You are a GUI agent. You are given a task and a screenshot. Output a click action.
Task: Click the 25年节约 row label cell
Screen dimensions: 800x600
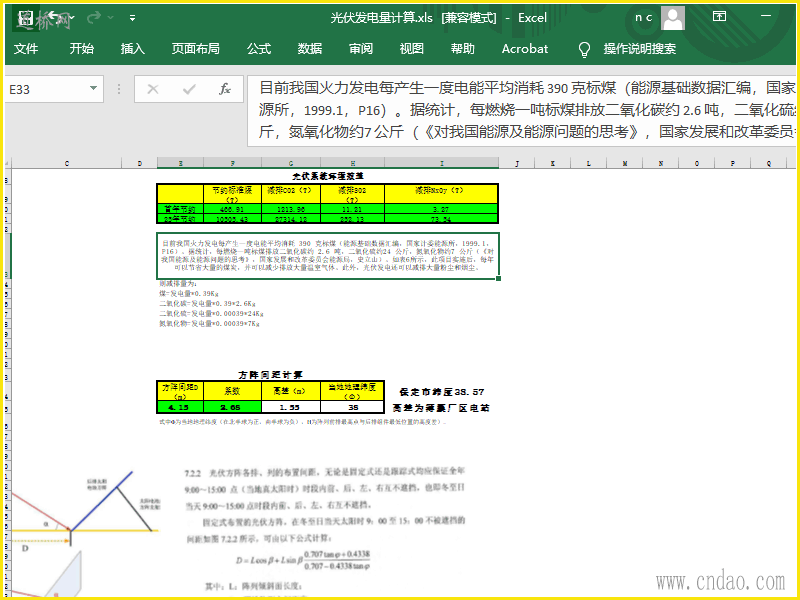pyautogui.click(x=181, y=219)
